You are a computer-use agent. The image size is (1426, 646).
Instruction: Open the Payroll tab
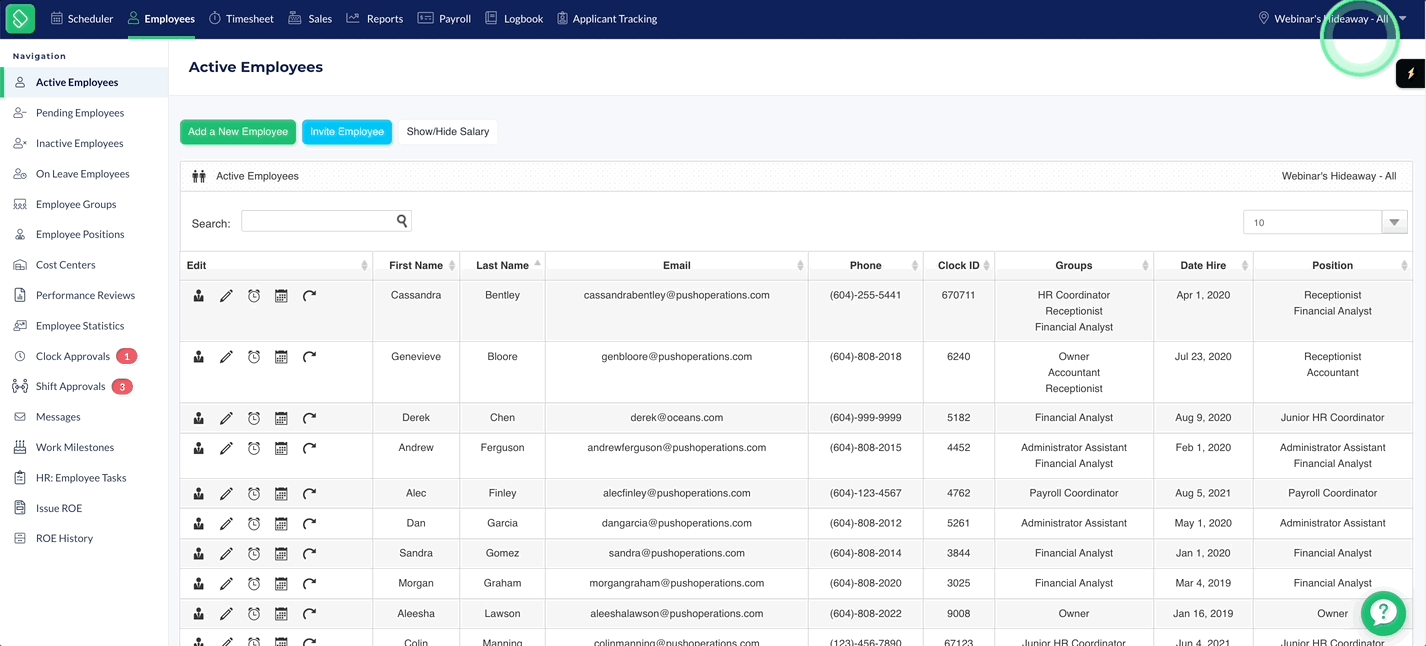[x=444, y=19]
